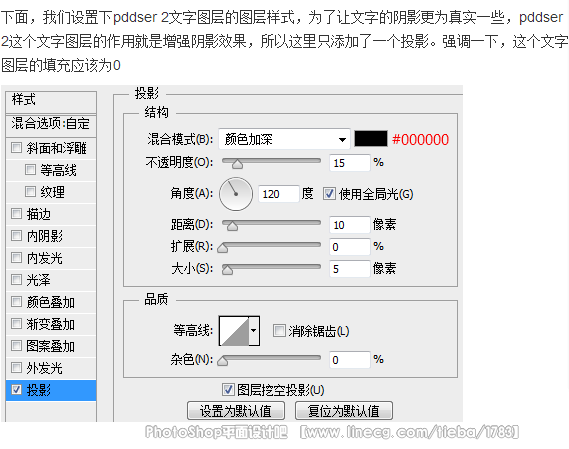Select the 渐变叠加 list entry

pyautogui.click(x=51, y=324)
